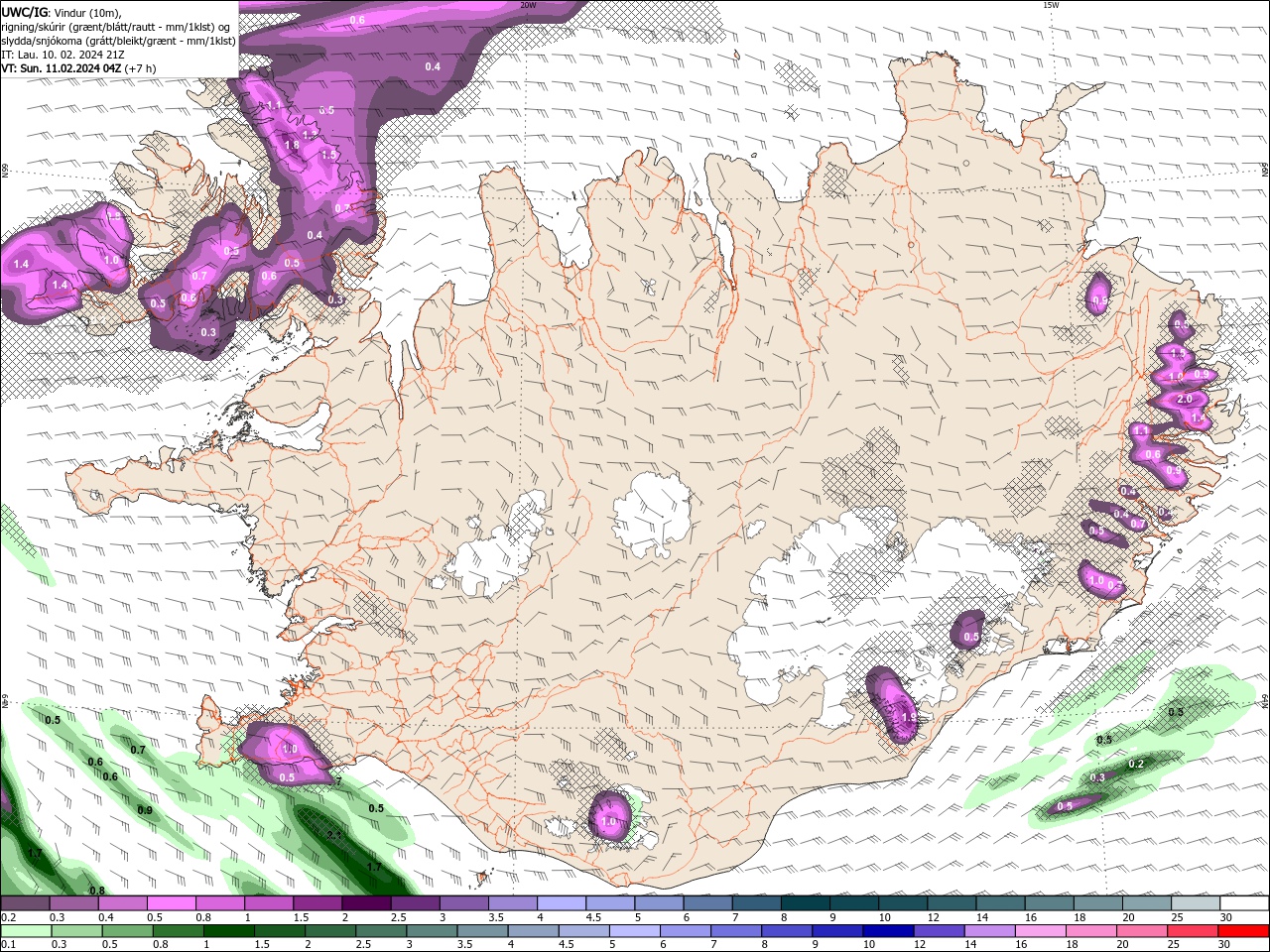The height and width of the screenshot is (952, 1270).
Task: Pick snow legend swatch between 9 and 10
Action: click(x=853, y=903)
